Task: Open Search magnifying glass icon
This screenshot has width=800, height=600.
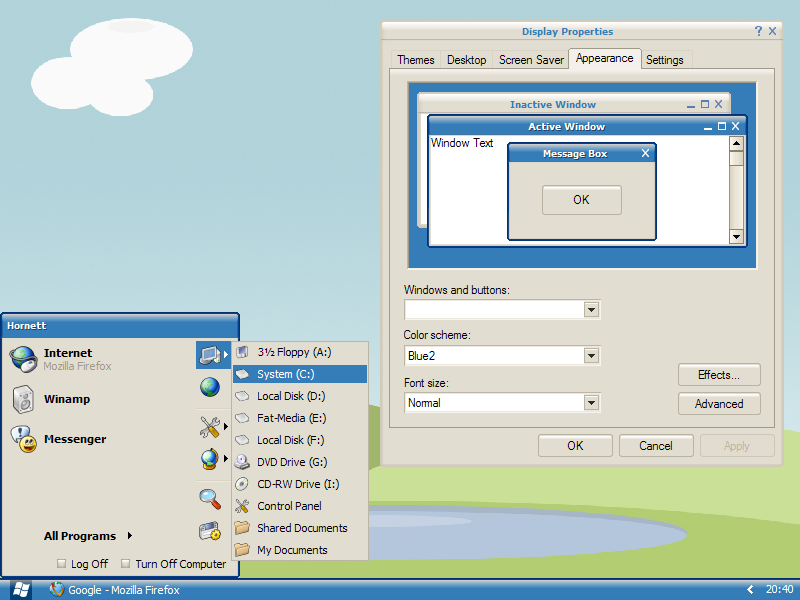Action: click(x=210, y=499)
